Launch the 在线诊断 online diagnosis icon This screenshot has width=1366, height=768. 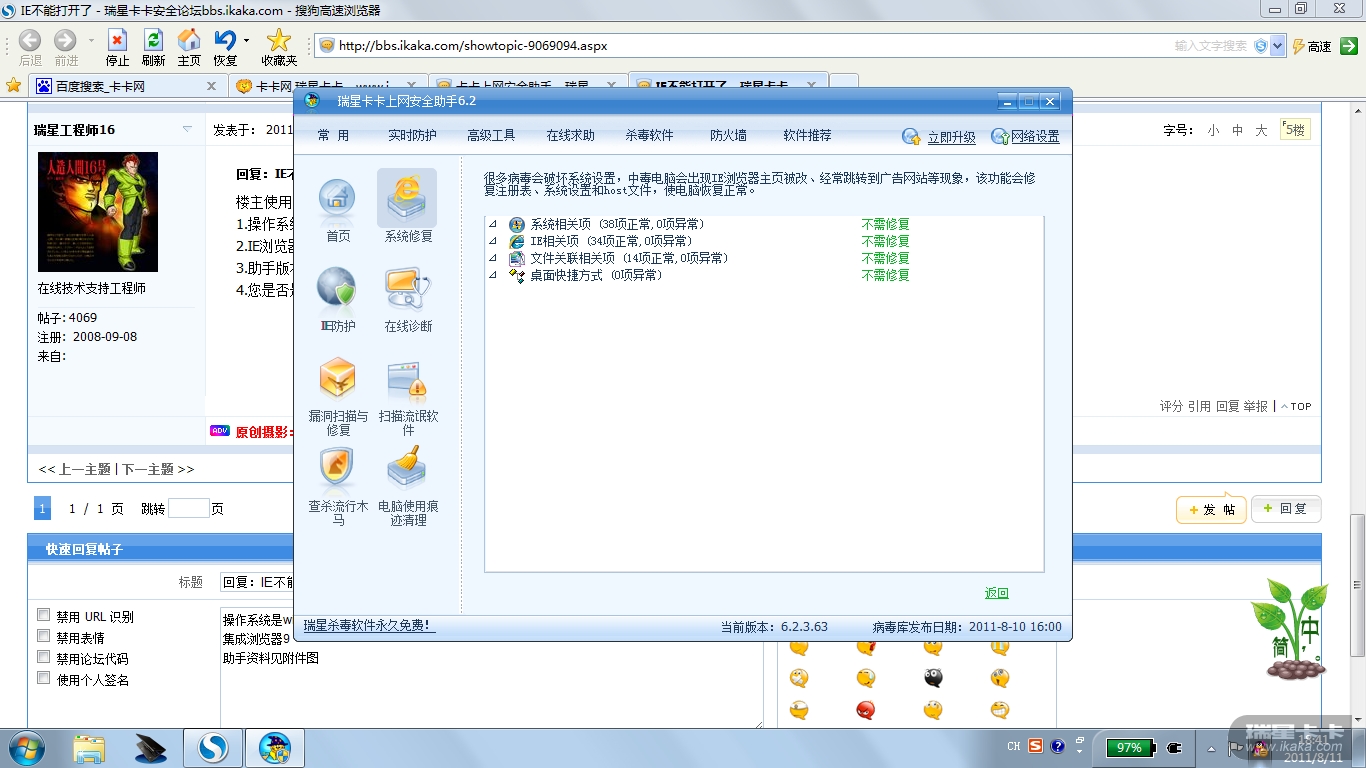point(407,289)
